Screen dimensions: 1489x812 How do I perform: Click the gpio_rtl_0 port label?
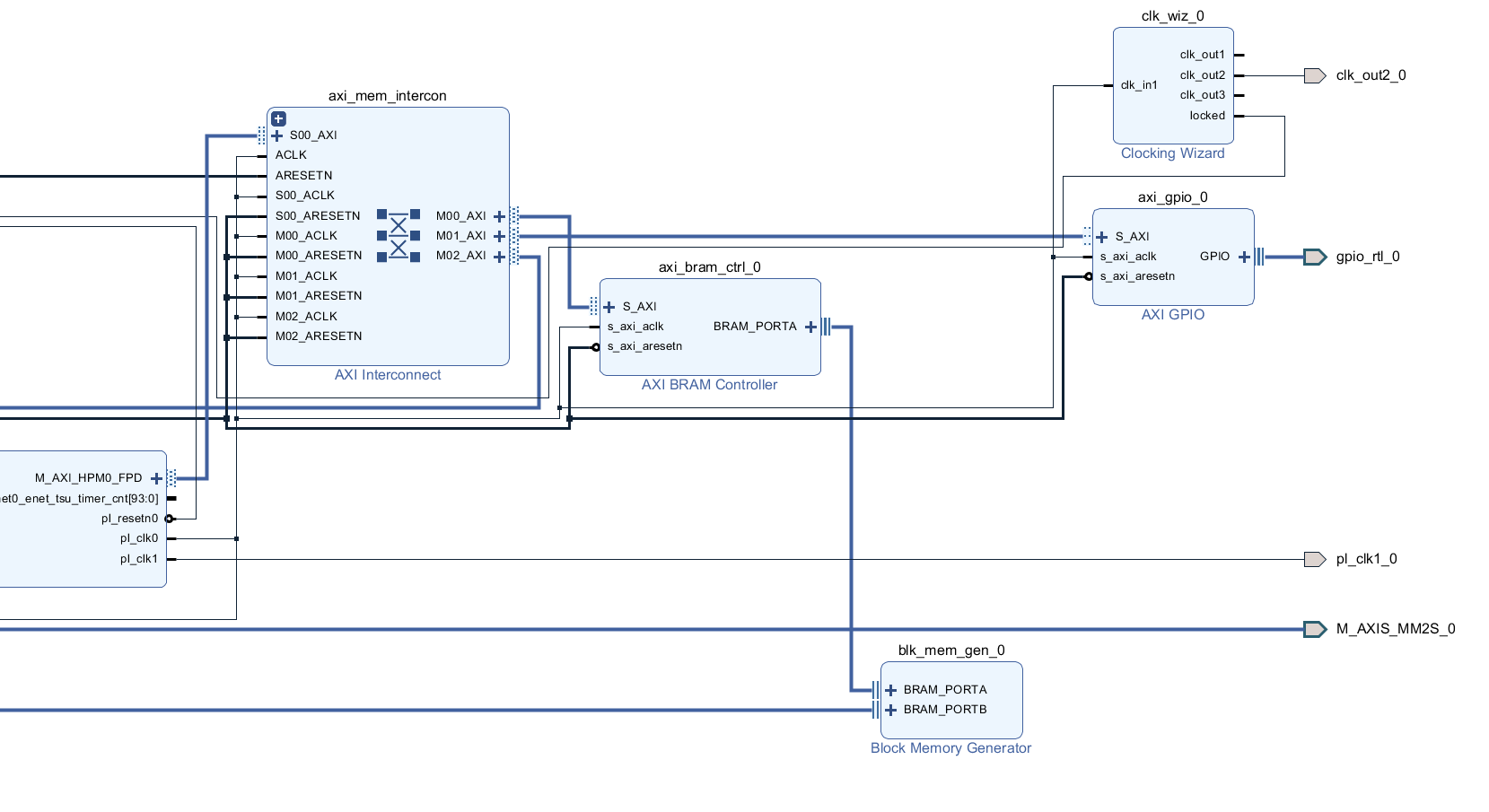[x=1368, y=257]
